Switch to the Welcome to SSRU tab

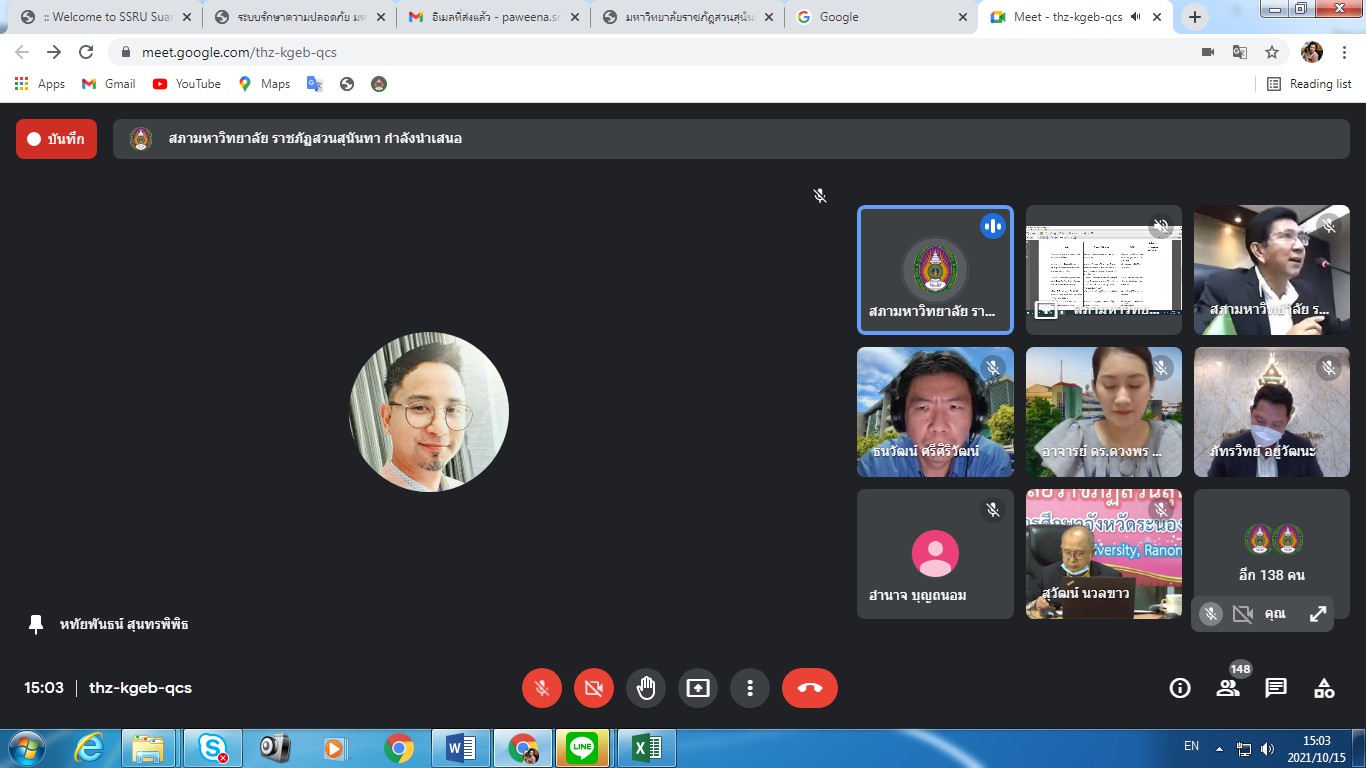click(100, 17)
